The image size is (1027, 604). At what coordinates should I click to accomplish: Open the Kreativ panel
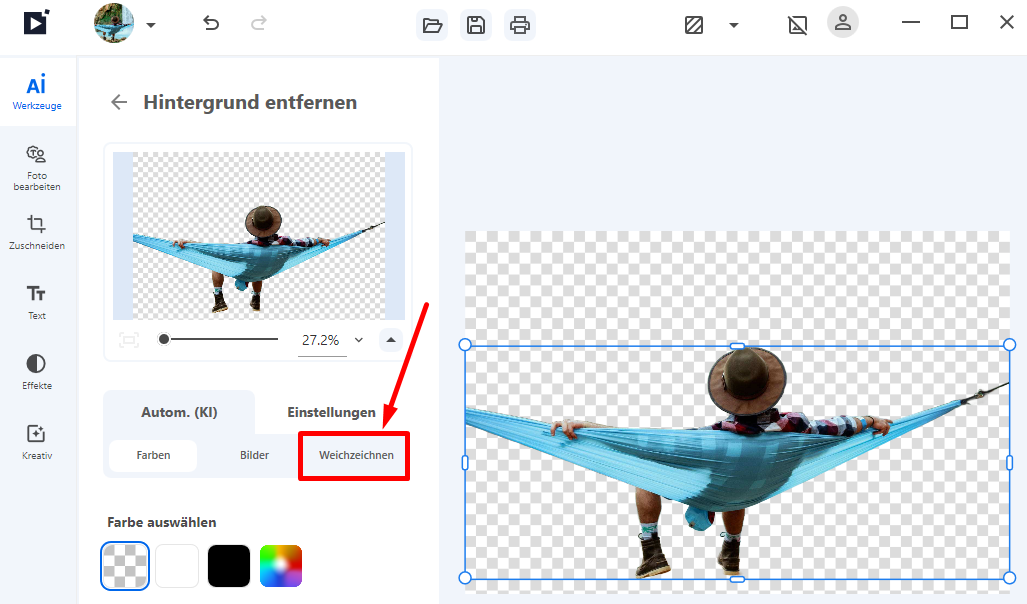coord(37,442)
